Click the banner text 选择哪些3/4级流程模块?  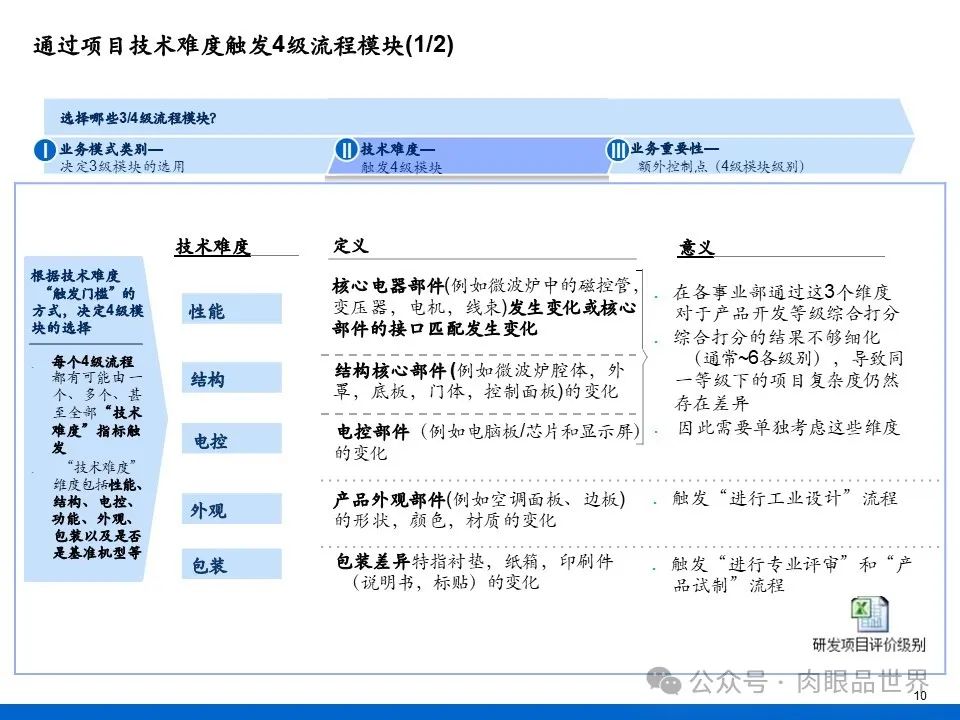click(138, 118)
